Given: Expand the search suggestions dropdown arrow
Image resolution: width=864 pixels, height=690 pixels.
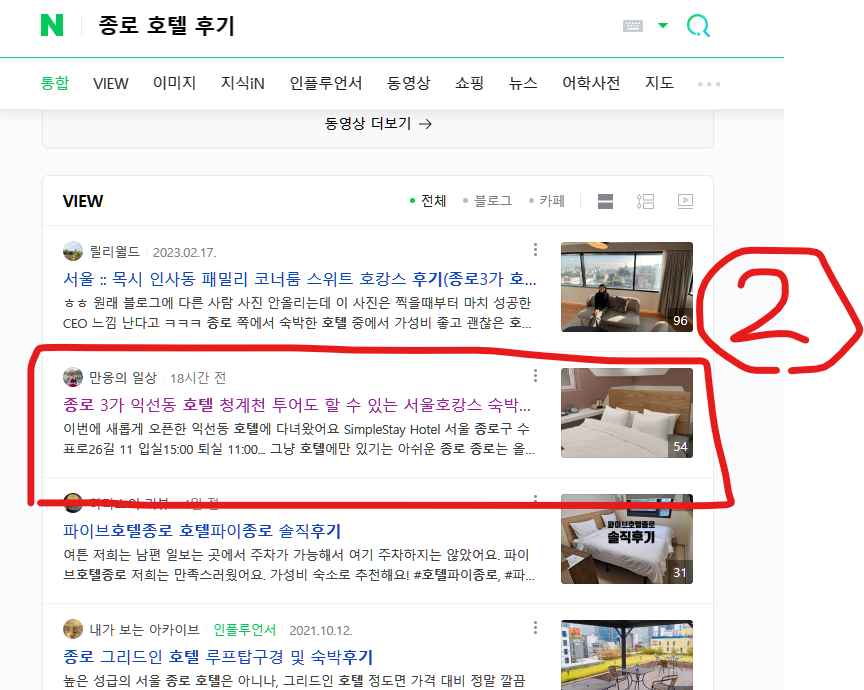Looking at the screenshot, I should tap(663, 25).
